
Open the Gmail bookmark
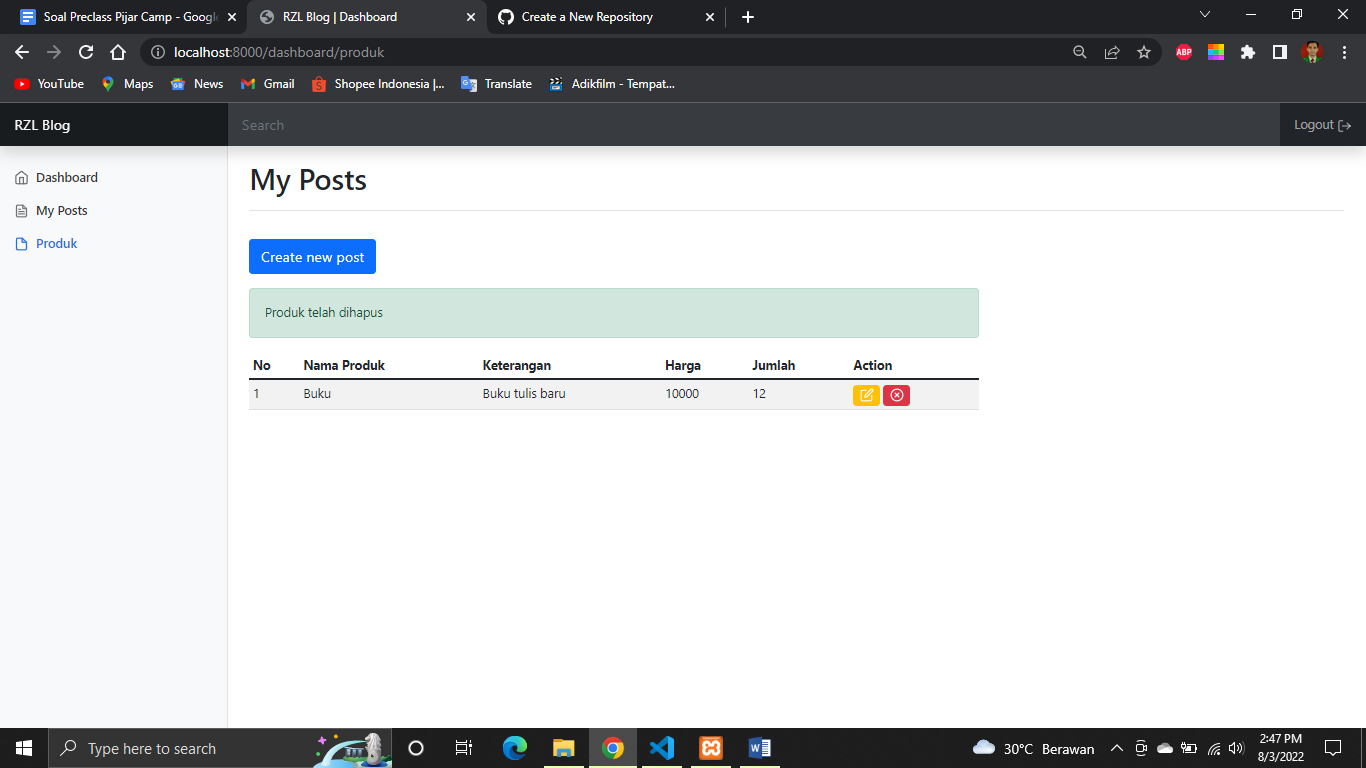pos(267,84)
